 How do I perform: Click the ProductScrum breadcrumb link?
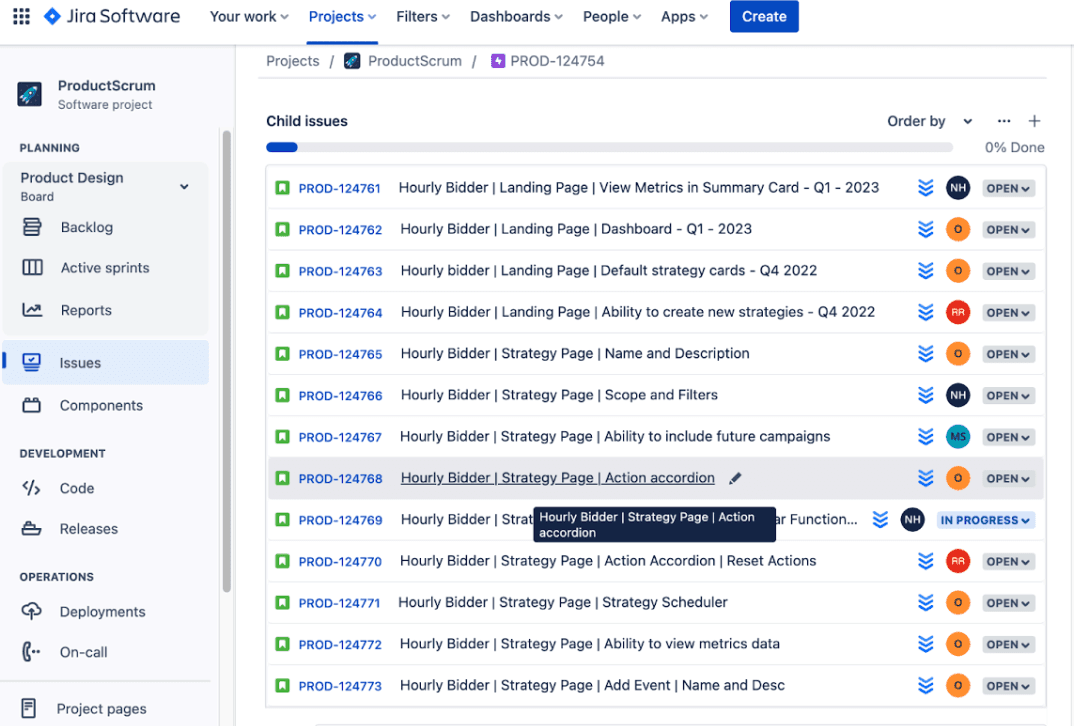(x=414, y=61)
